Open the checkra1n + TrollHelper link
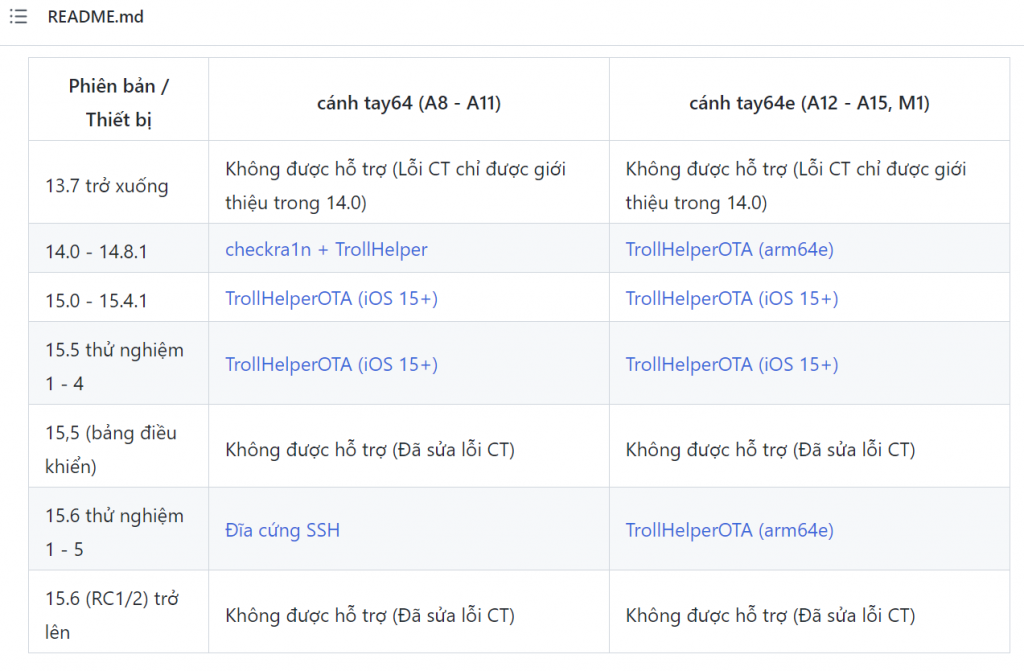This screenshot has width=1024, height=671. pyautogui.click(x=326, y=250)
